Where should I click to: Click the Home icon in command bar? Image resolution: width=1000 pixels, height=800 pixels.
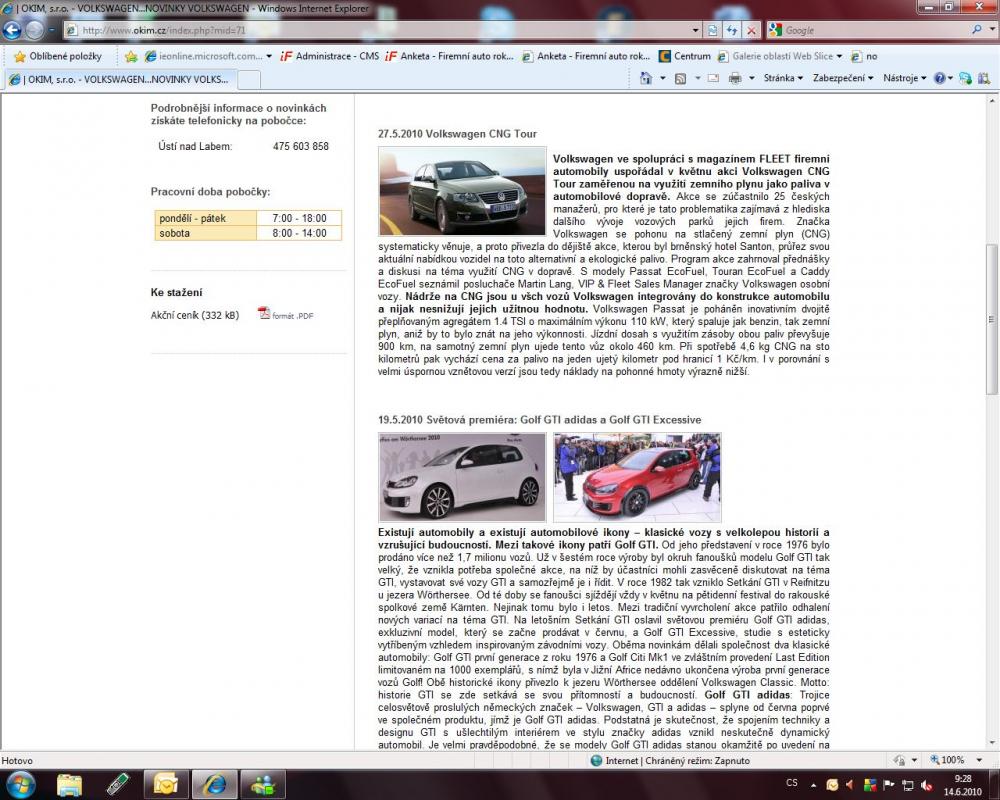[x=646, y=78]
